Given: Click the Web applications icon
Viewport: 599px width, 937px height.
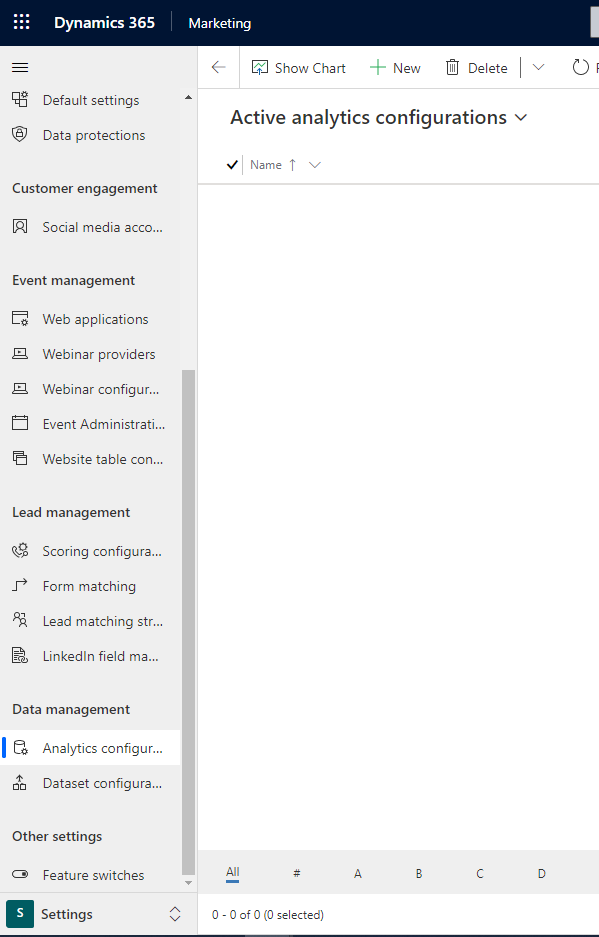Looking at the screenshot, I should (20, 319).
